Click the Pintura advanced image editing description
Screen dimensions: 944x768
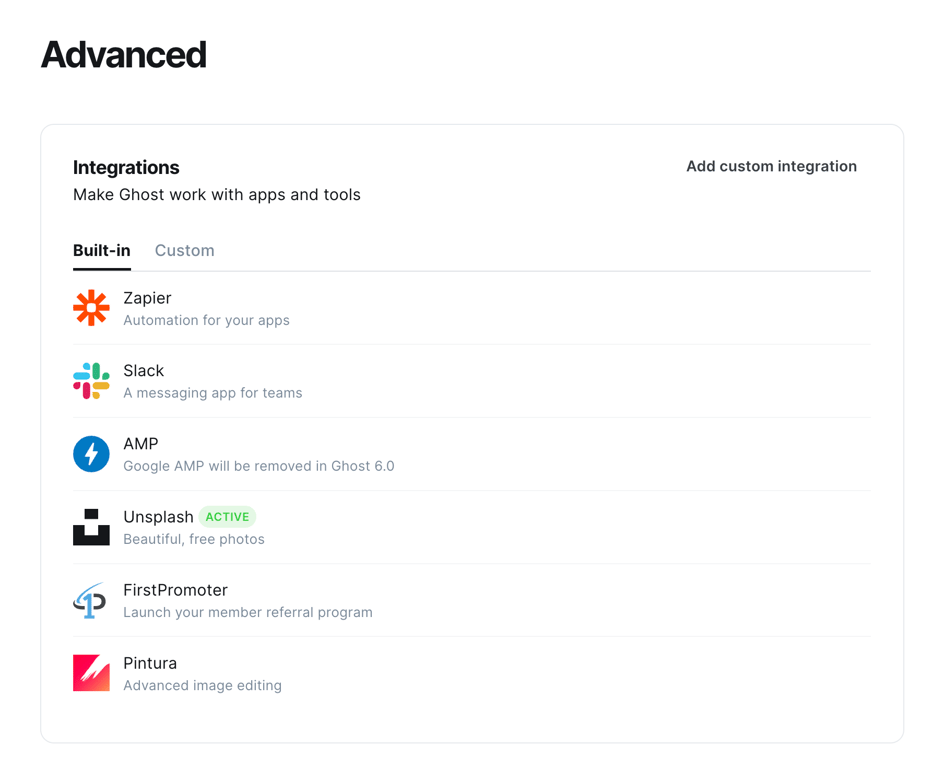(202, 686)
